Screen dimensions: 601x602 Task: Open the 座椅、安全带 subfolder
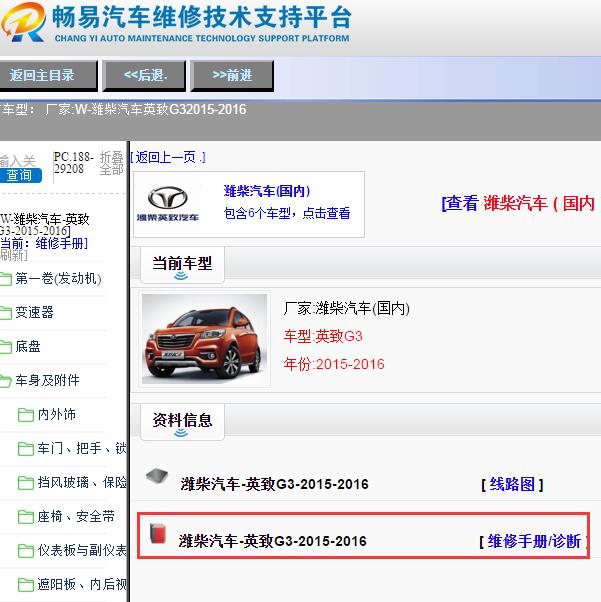(76, 516)
